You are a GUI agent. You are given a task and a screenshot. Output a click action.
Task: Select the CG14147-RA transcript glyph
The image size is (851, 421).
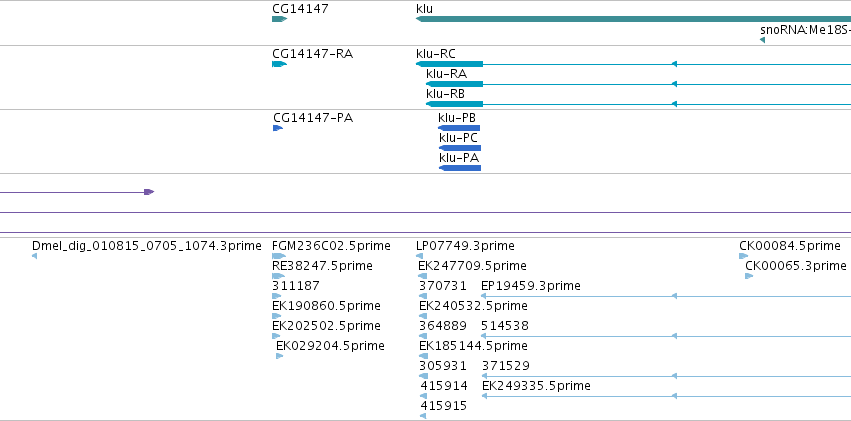[280, 64]
